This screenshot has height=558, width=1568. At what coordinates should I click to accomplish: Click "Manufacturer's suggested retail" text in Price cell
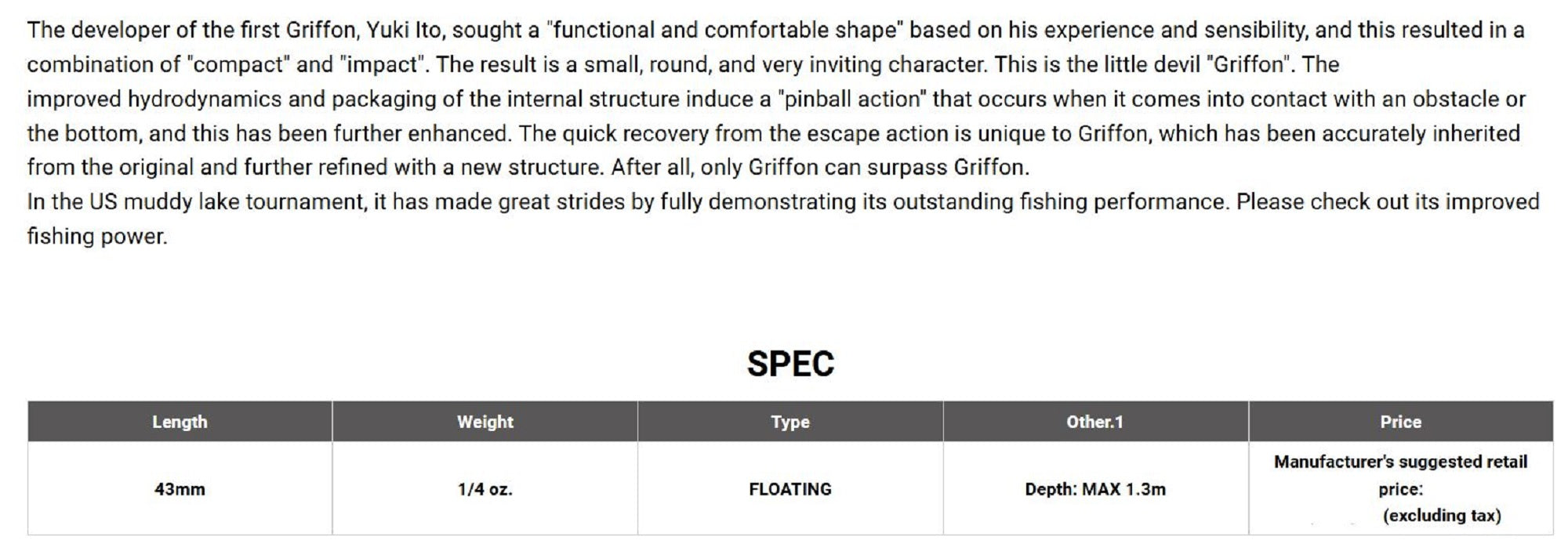tap(1400, 462)
